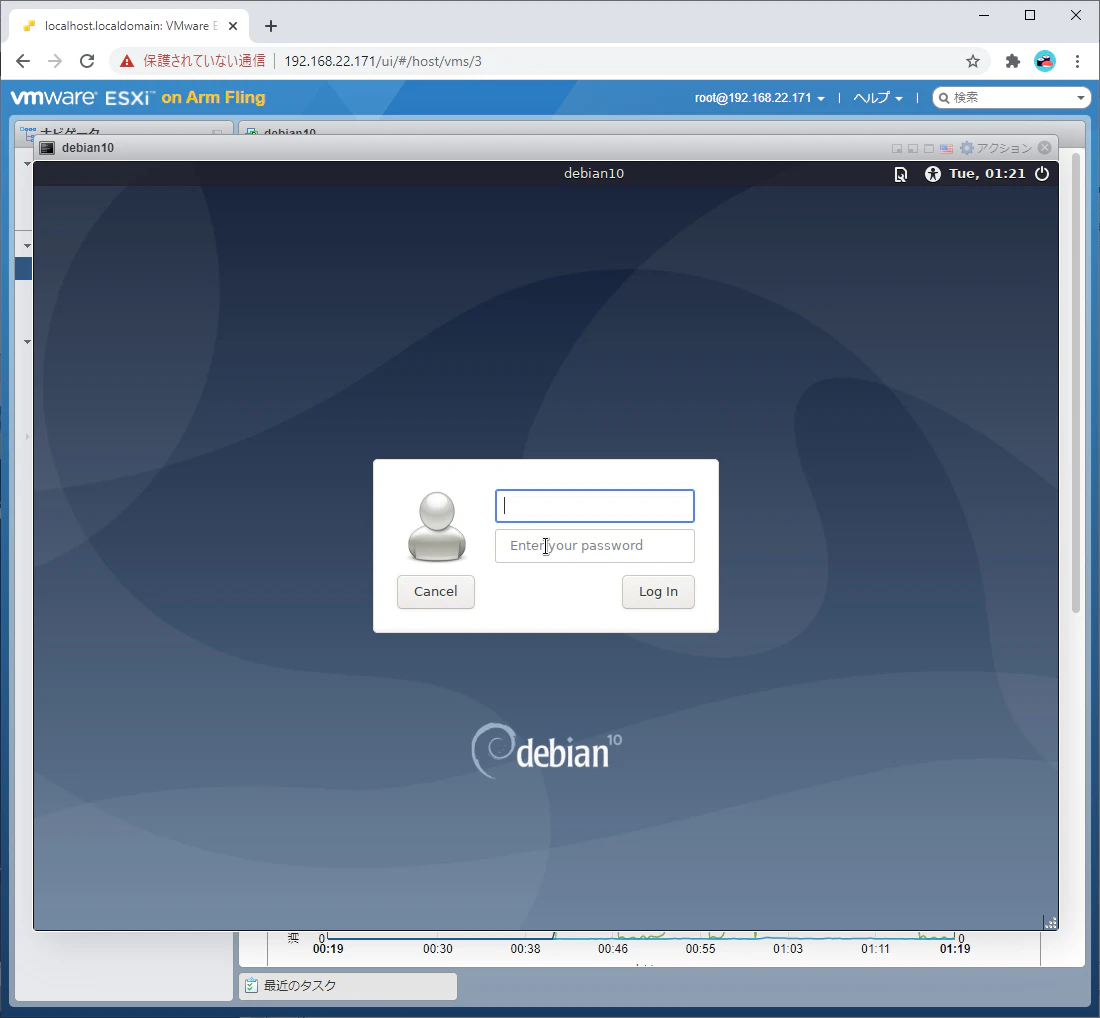Click the power icon in Debian top bar
The width and height of the screenshot is (1100, 1018).
(1042, 173)
